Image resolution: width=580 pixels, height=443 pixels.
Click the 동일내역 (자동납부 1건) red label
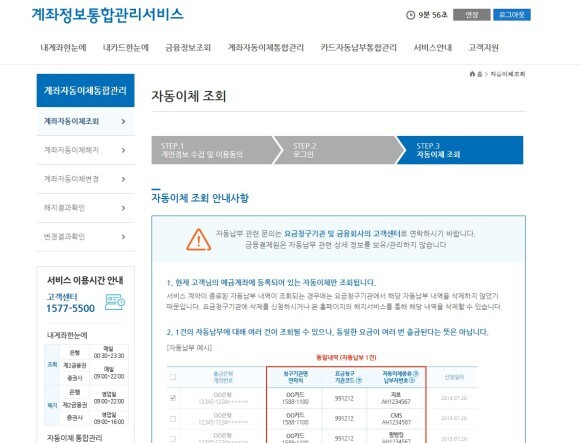coord(346,358)
